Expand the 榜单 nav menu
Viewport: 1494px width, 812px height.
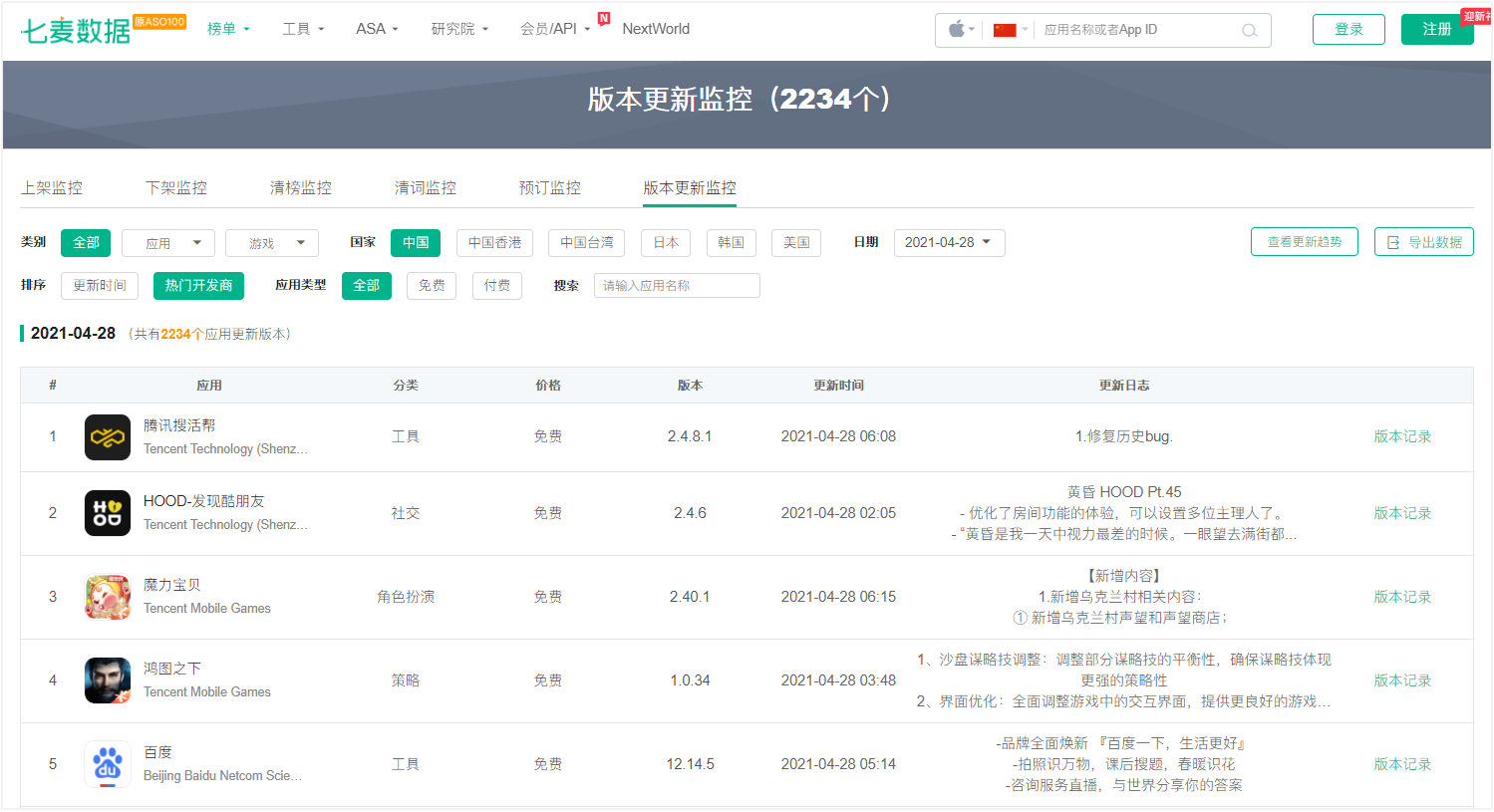pos(228,29)
